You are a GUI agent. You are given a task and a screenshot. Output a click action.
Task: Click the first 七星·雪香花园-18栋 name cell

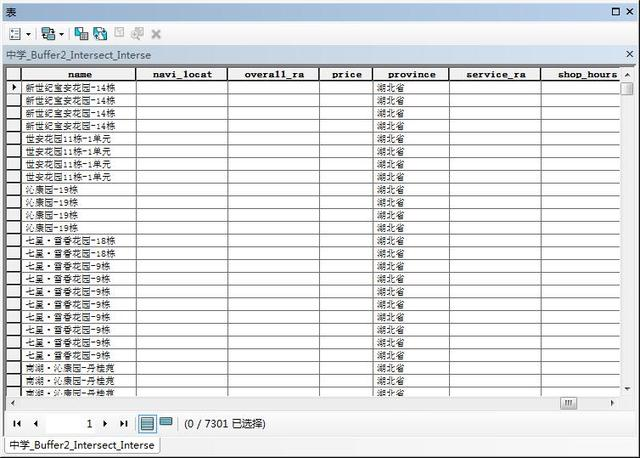[79, 241]
